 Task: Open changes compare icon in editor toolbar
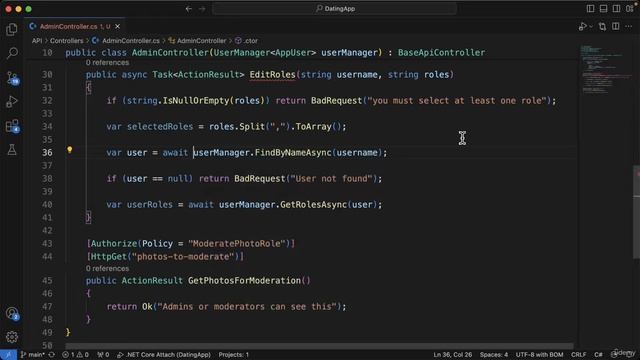point(602,27)
